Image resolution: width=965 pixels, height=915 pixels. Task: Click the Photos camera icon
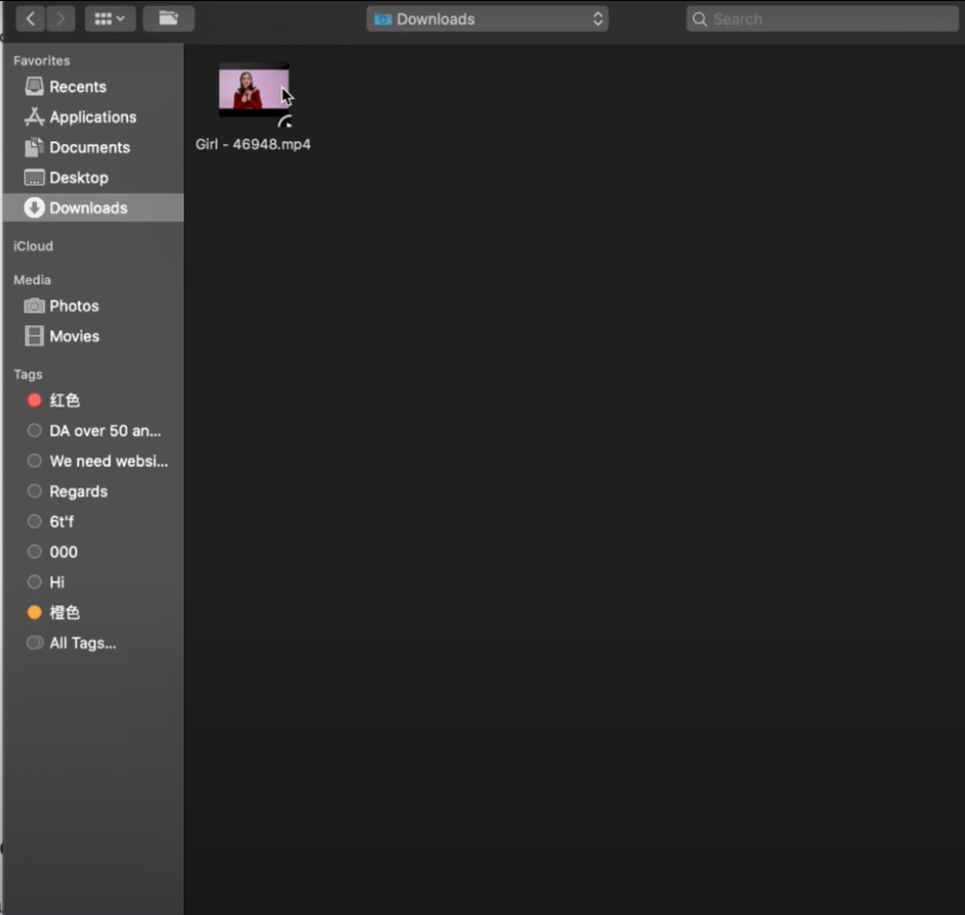coord(34,306)
